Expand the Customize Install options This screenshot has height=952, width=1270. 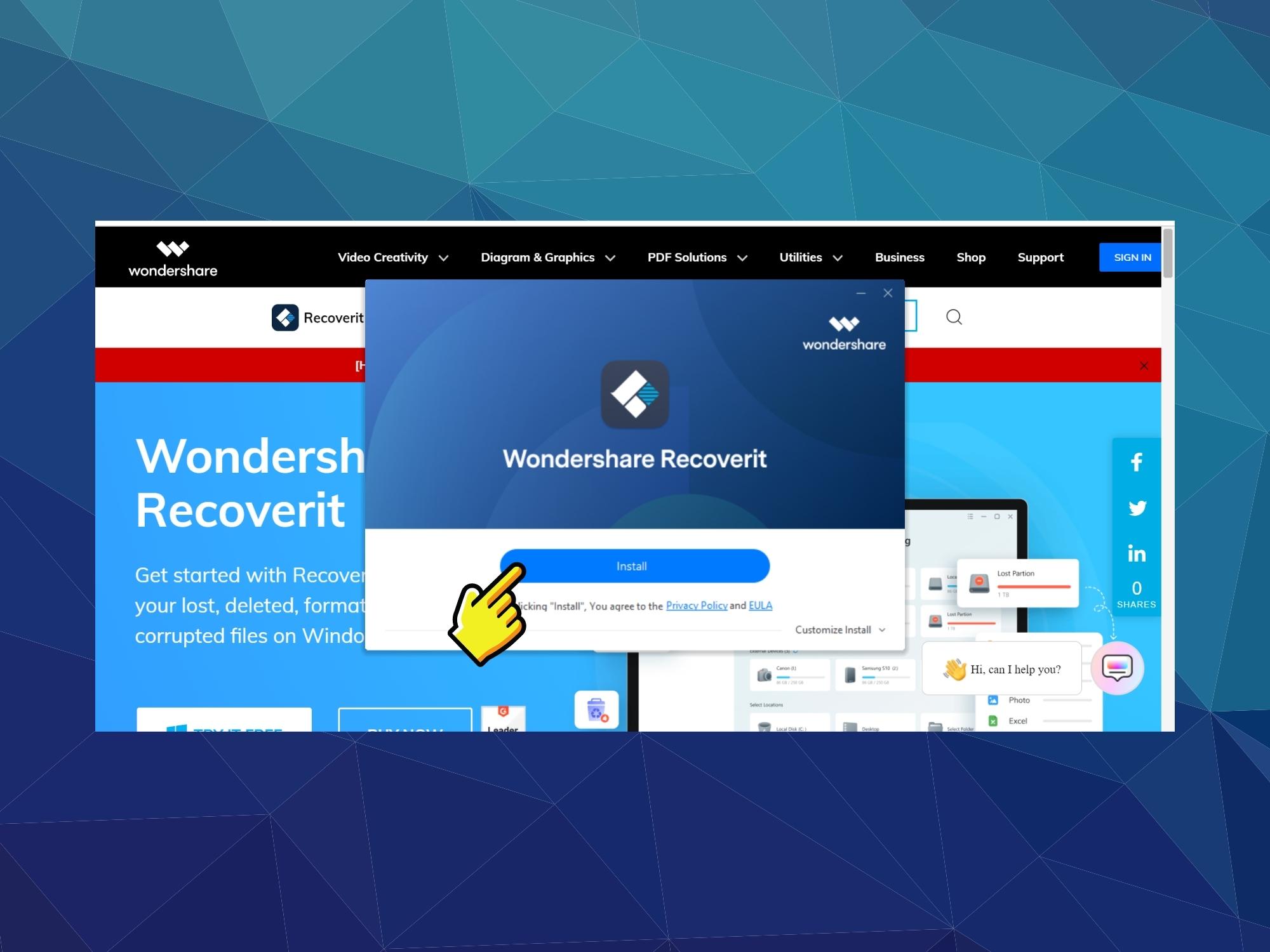pos(839,629)
